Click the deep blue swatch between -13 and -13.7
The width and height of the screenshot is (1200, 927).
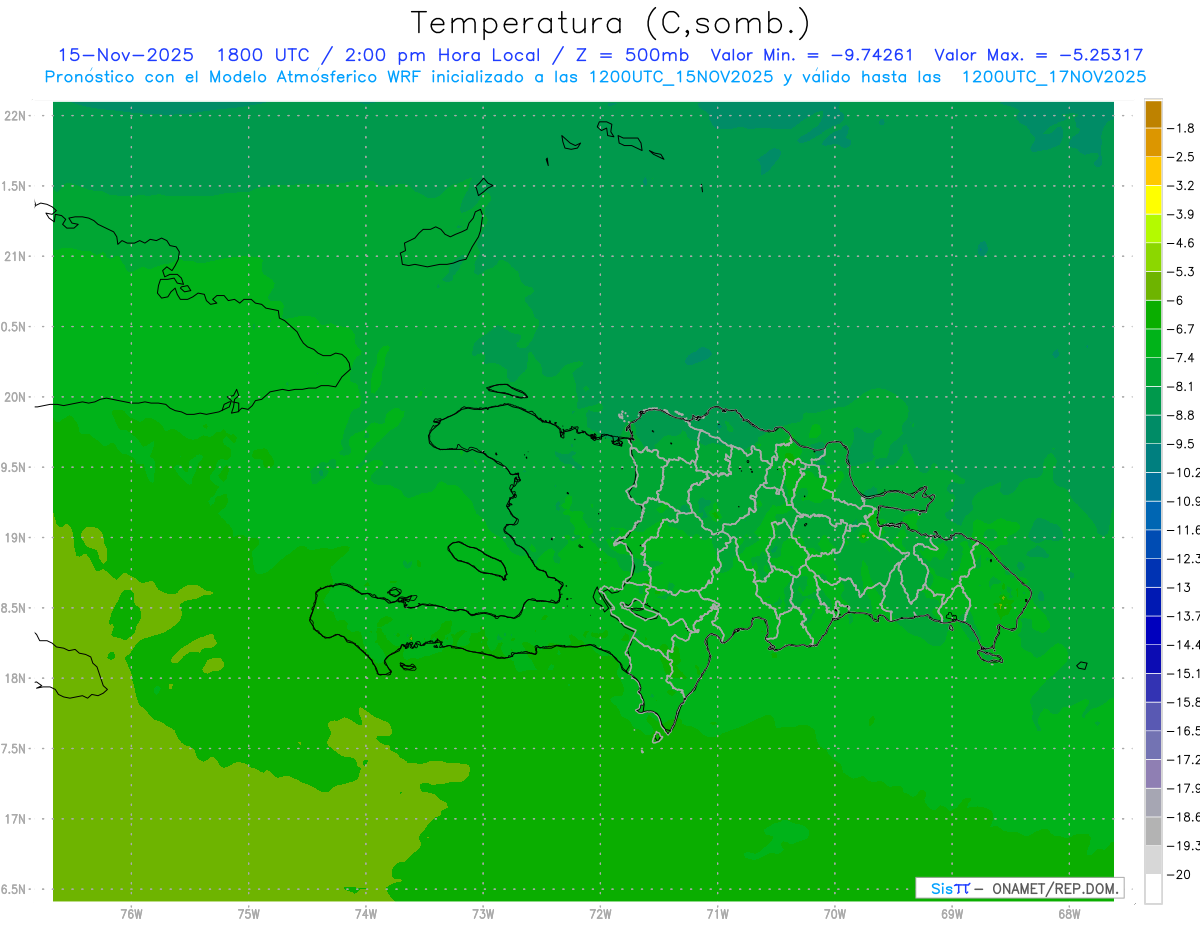pyautogui.click(x=1153, y=601)
